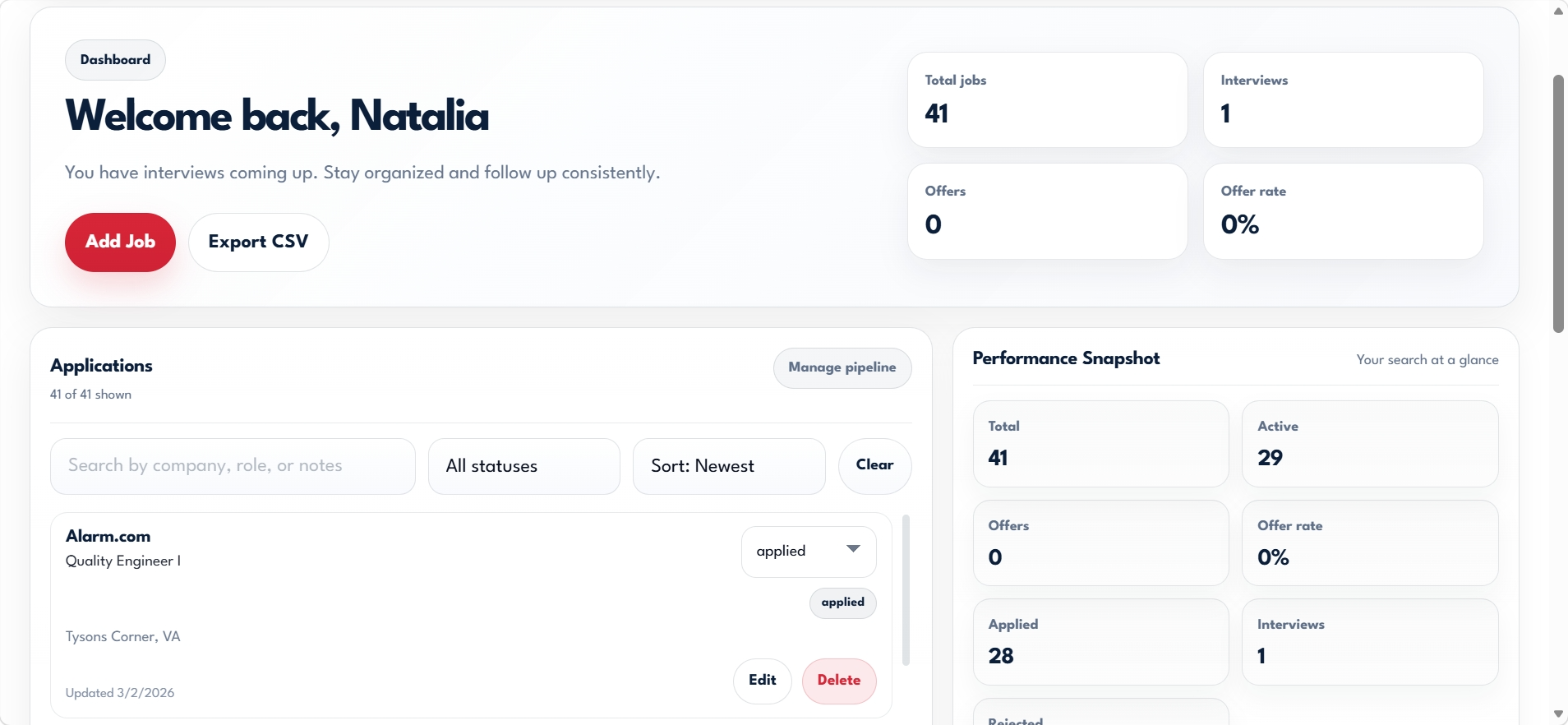The image size is (1568, 725).
Task: Click the Dashboard pill label
Action: (115, 60)
